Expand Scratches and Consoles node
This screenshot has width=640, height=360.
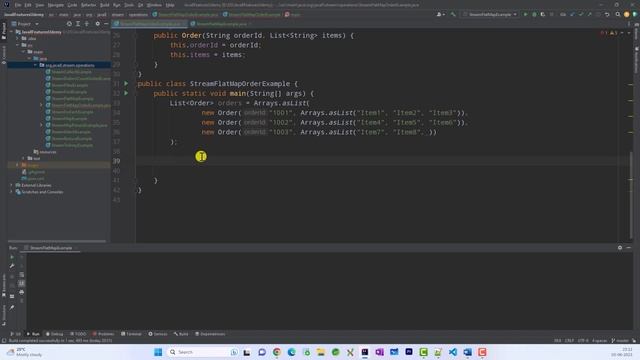[x=12, y=192]
